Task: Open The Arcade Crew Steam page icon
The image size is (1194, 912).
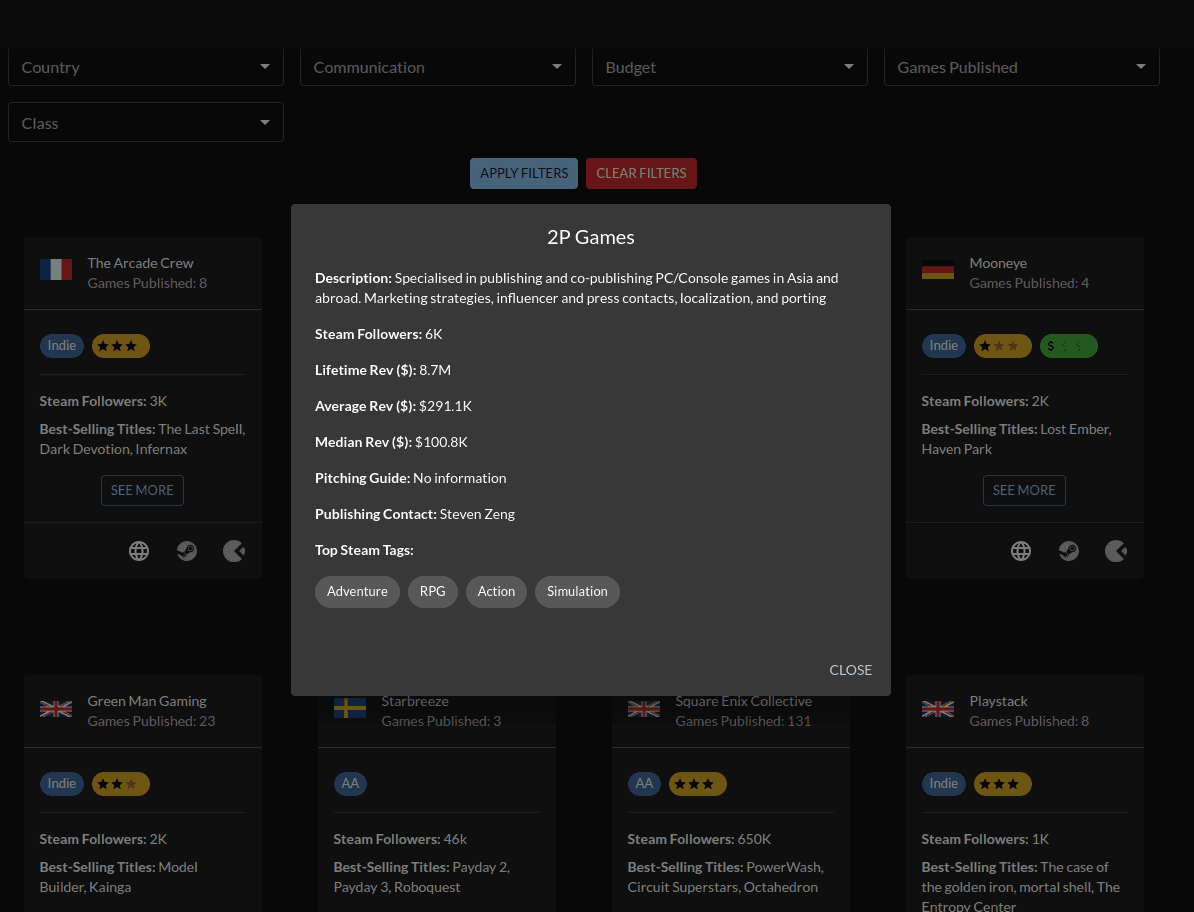Action: coord(187,550)
